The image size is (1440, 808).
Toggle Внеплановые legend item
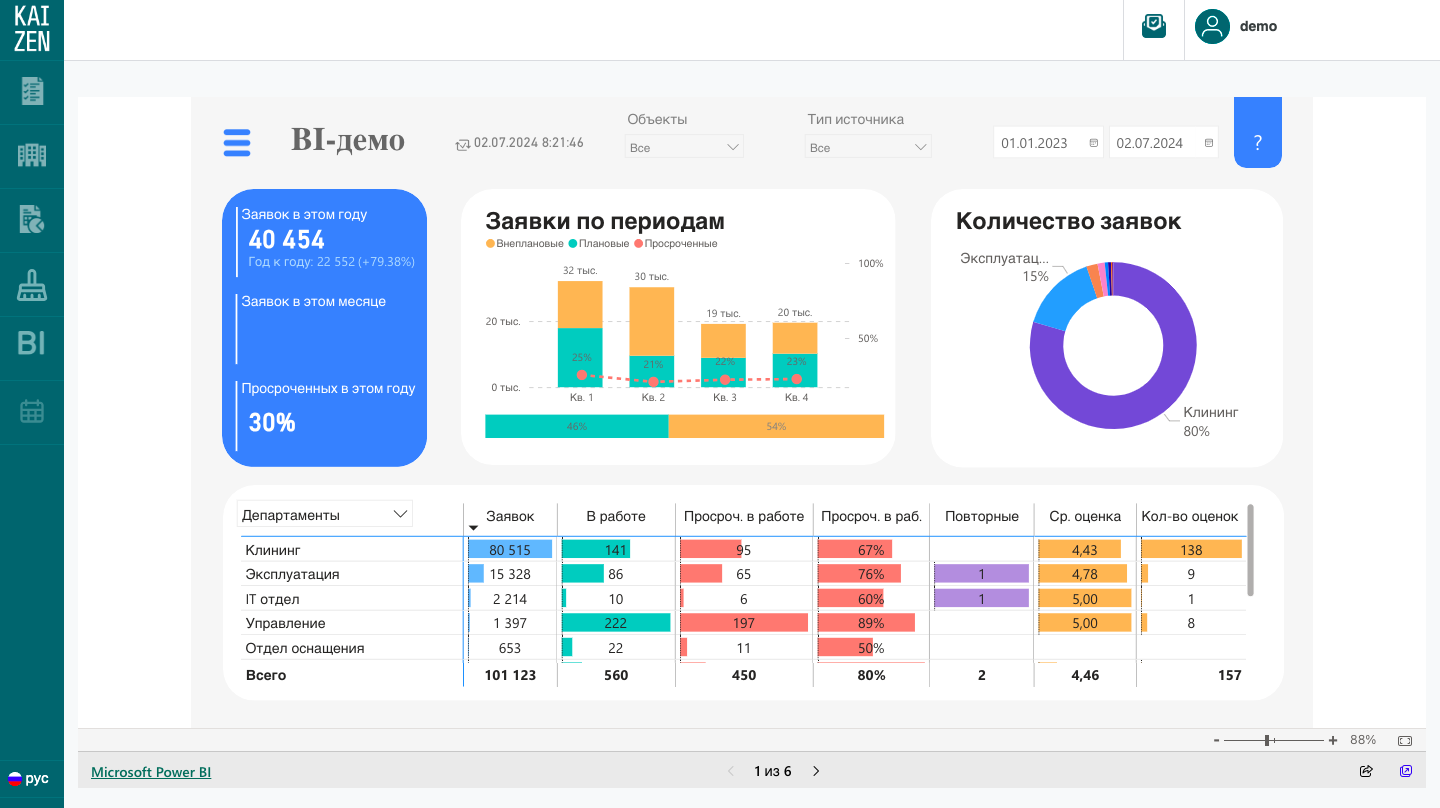524,243
